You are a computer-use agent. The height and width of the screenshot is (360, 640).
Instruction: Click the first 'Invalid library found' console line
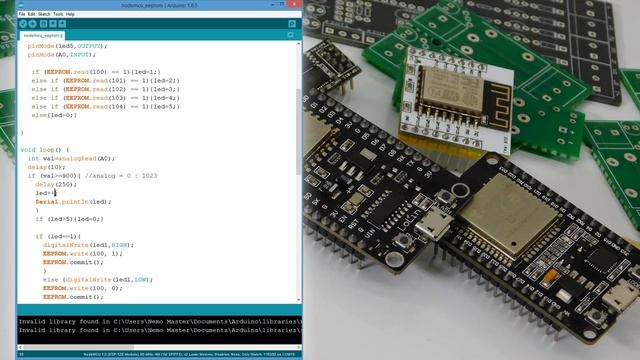pyautogui.click(x=160, y=322)
